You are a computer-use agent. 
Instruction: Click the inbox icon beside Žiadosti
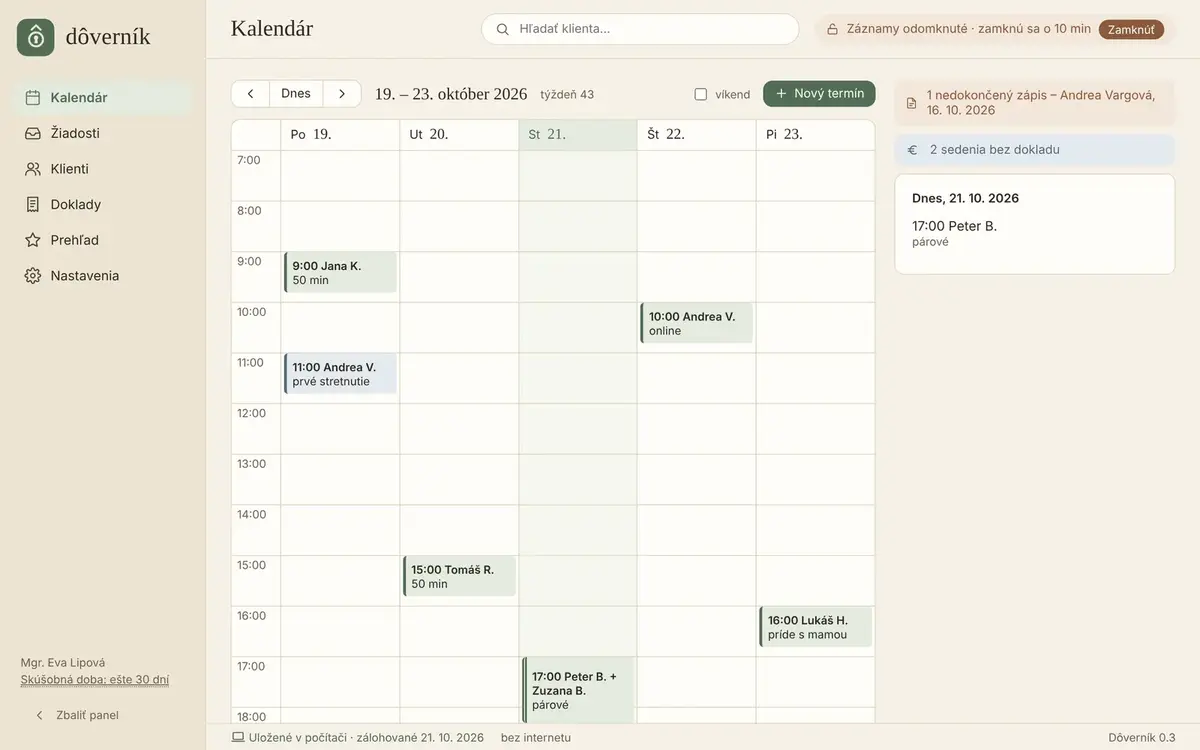tap(33, 133)
